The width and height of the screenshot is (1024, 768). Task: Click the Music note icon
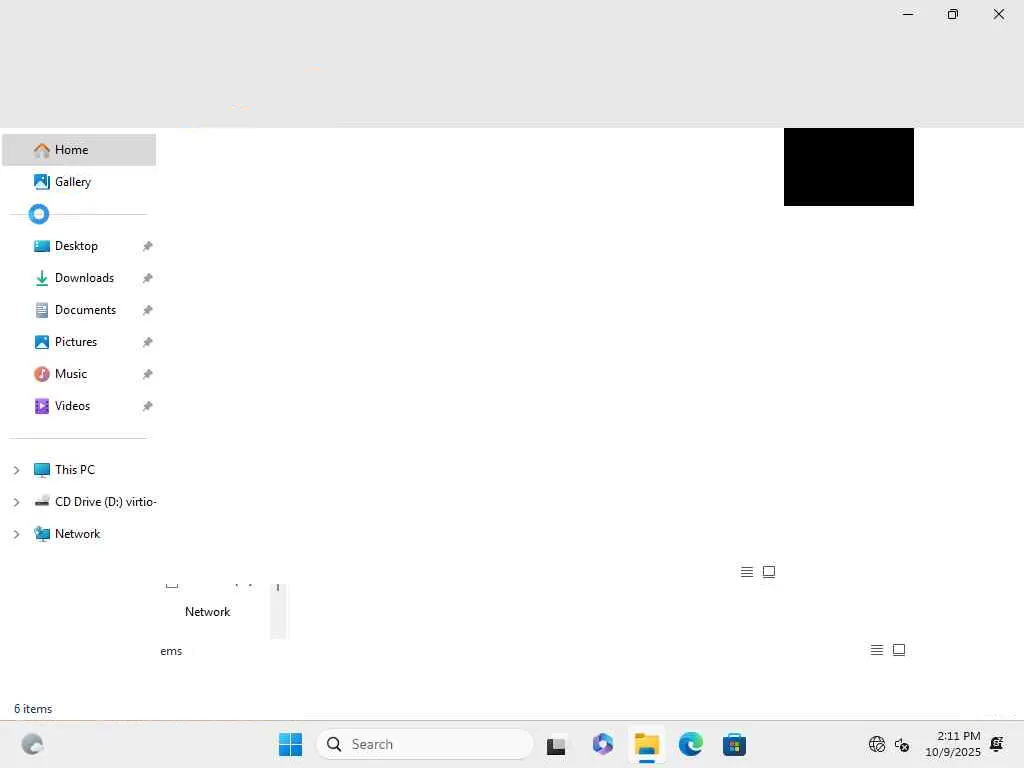(42, 374)
